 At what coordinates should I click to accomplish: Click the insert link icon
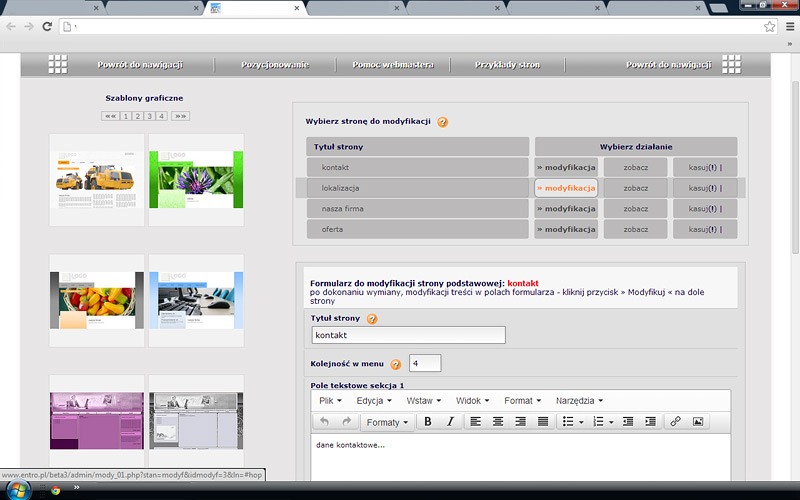(x=675, y=422)
